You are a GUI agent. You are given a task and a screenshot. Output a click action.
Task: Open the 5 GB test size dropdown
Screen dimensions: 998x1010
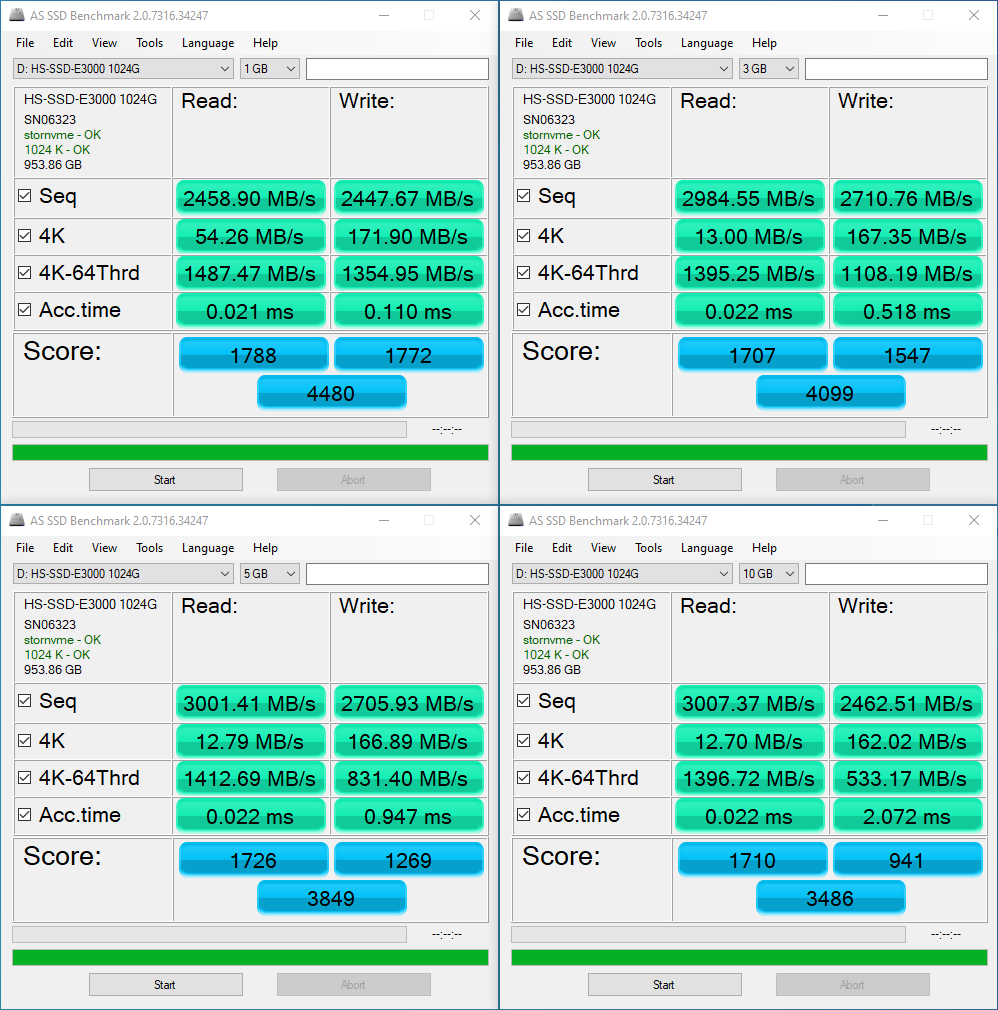[x=270, y=574]
